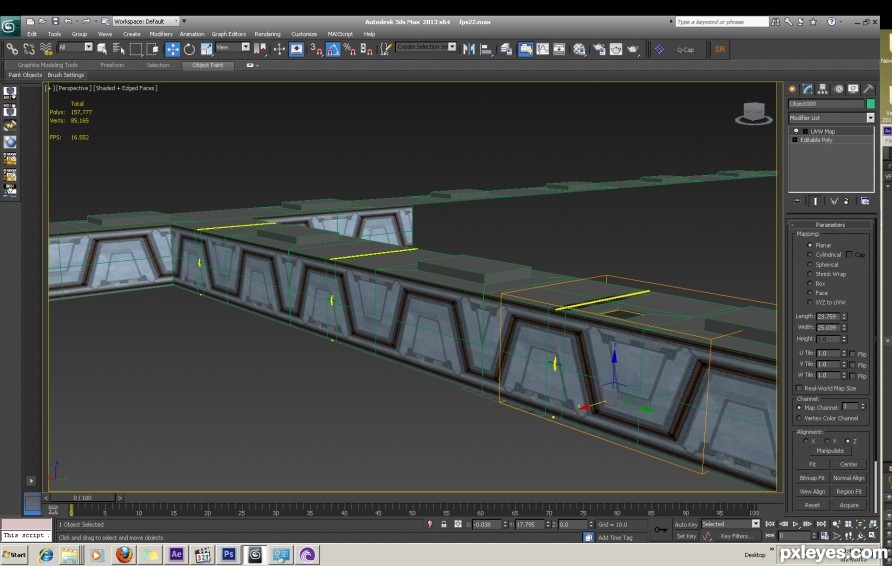Click the Normal Align button
This screenshot has height=566, width=892.
(x=849, y=478)
